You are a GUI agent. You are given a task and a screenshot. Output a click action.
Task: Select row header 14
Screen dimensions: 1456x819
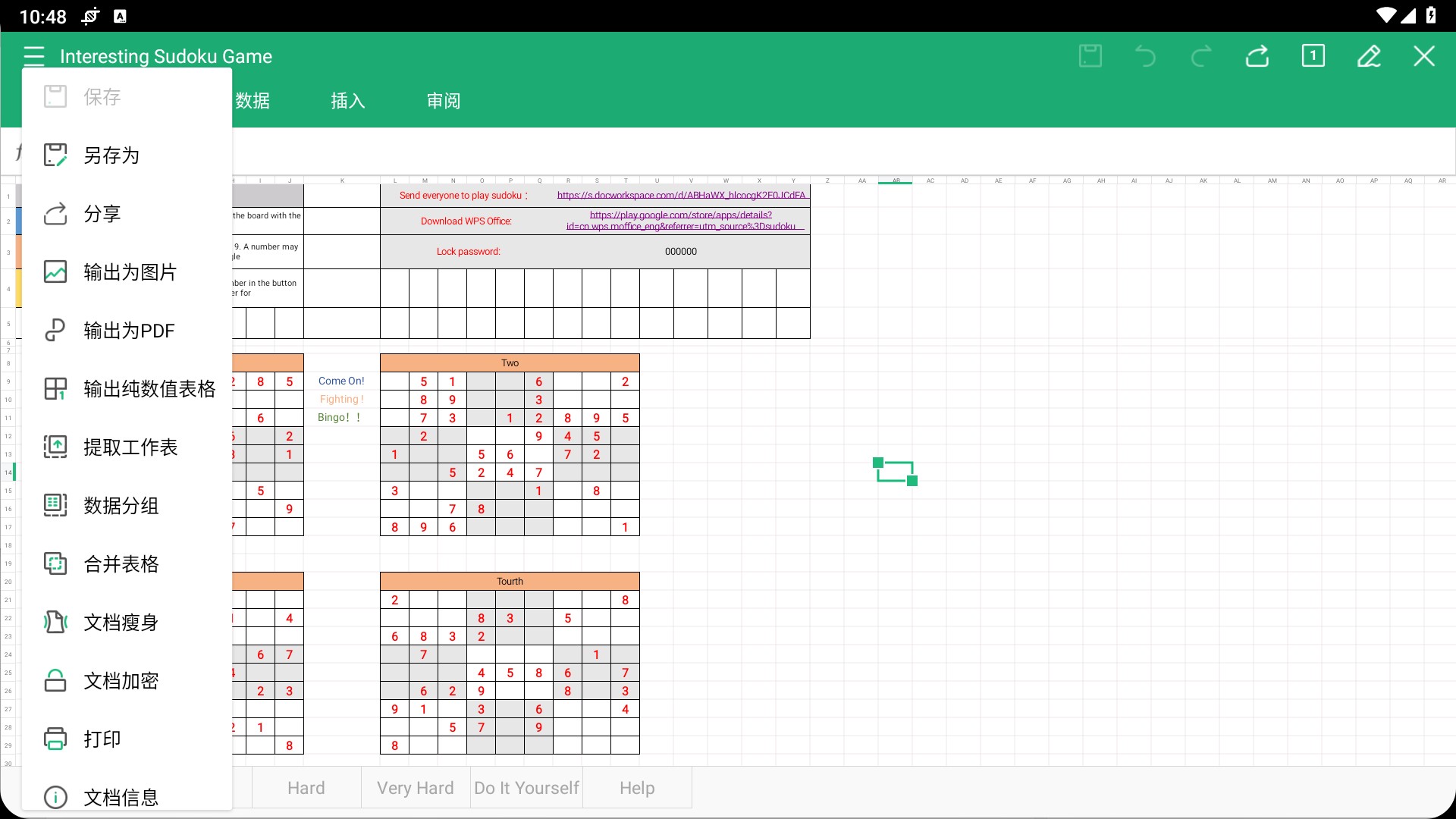click(8, 472)
